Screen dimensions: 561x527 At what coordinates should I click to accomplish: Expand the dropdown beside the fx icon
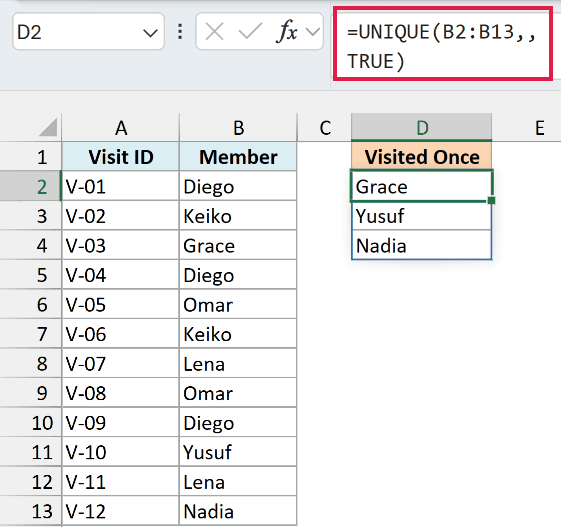click(313, 32)
